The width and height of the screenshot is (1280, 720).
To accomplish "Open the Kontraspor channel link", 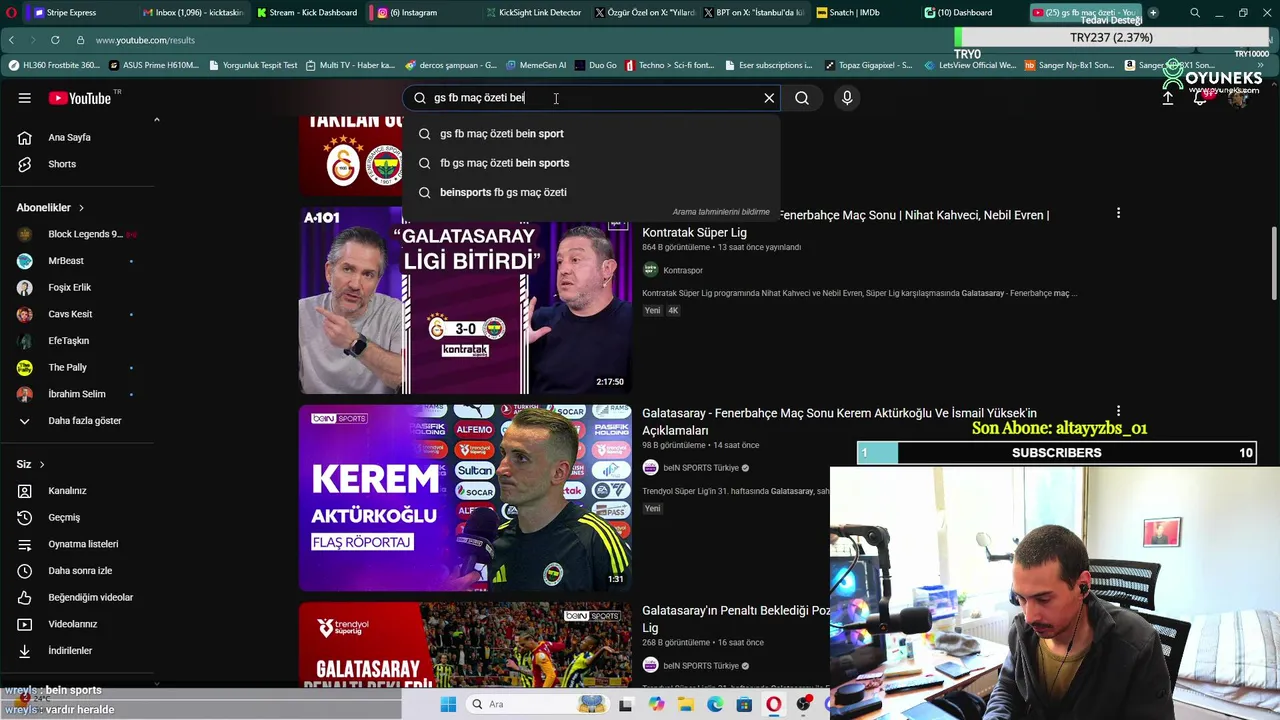I will [683, 270].
